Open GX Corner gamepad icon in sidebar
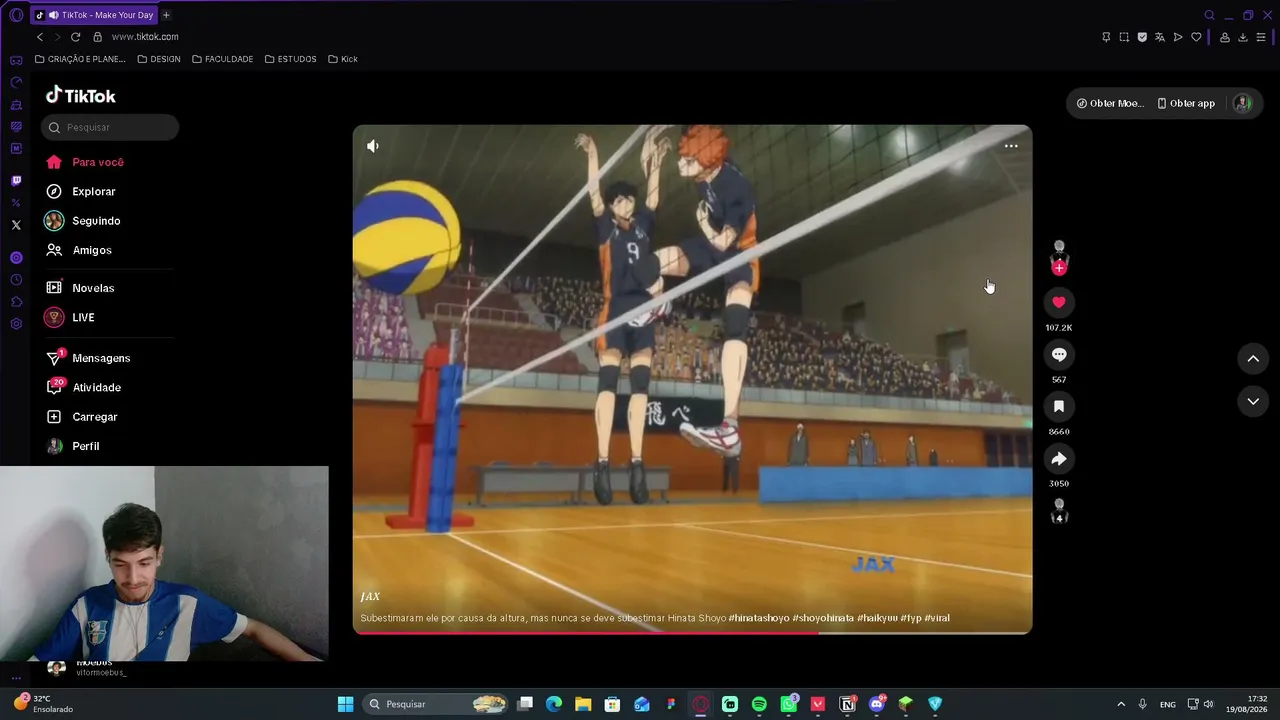Image resolution: width=1280 pixels, height=720 pixels. coord(16,61)
